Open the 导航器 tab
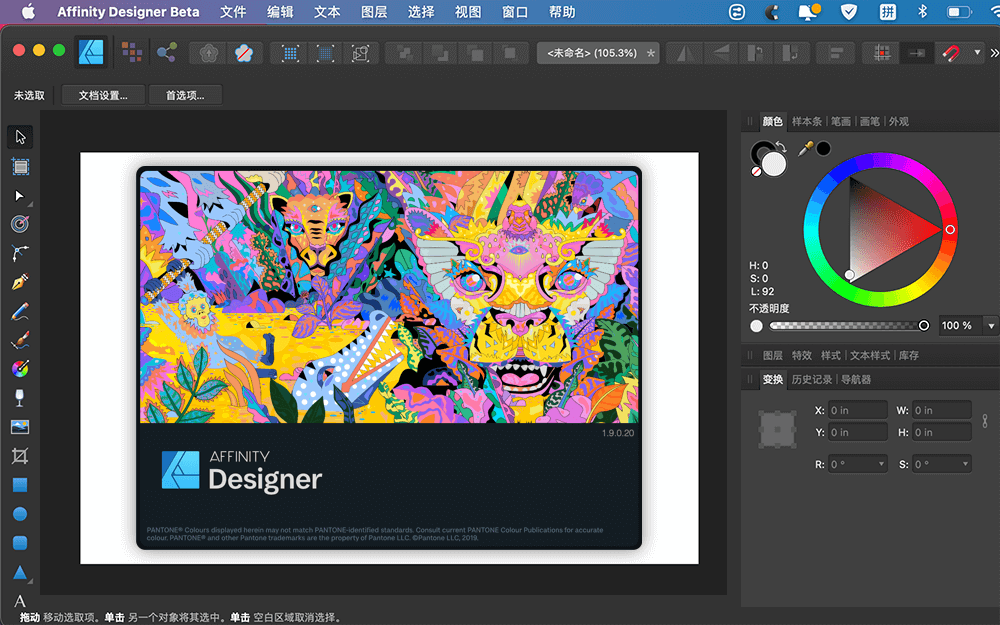This screenshot has height=625, width=1000. pos(855,379)
